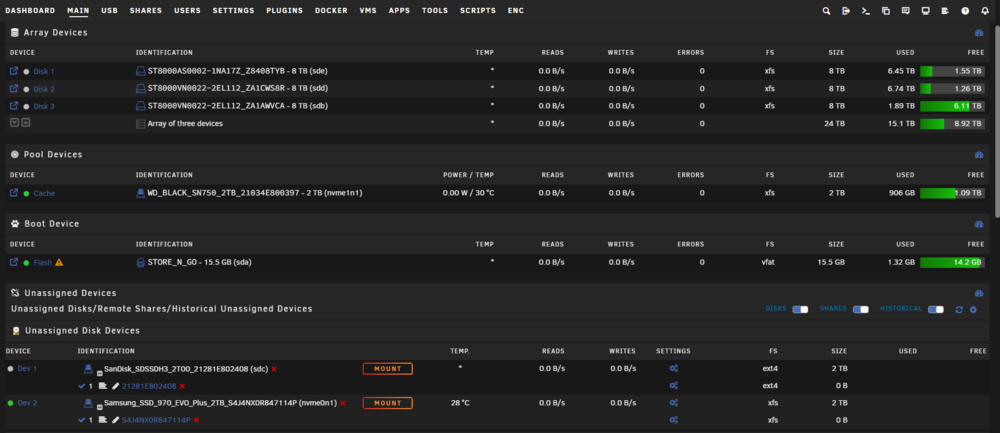Collapse the SanDisk sdc partition list

point(99,372)
